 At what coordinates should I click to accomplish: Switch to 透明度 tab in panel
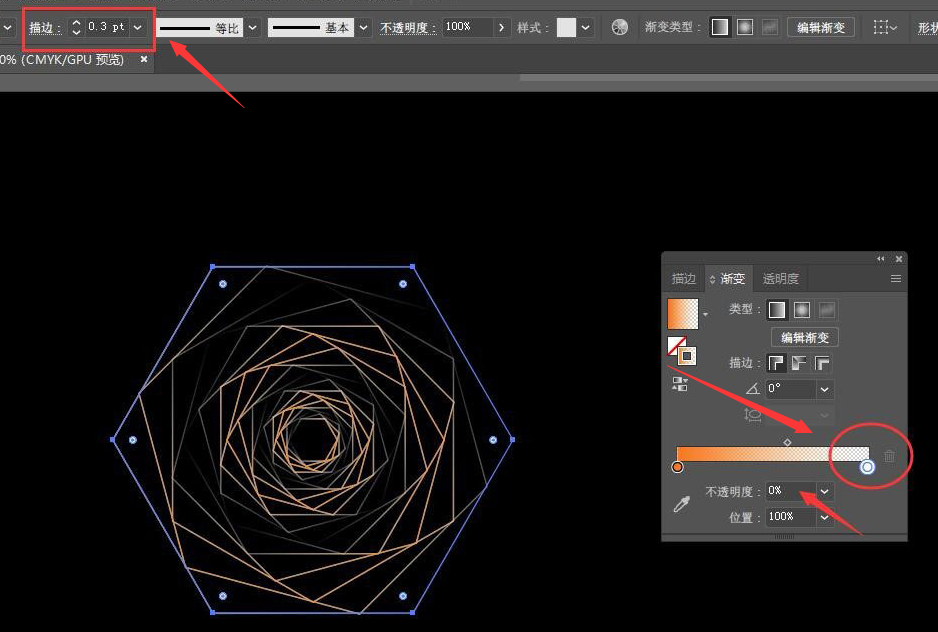781,279
